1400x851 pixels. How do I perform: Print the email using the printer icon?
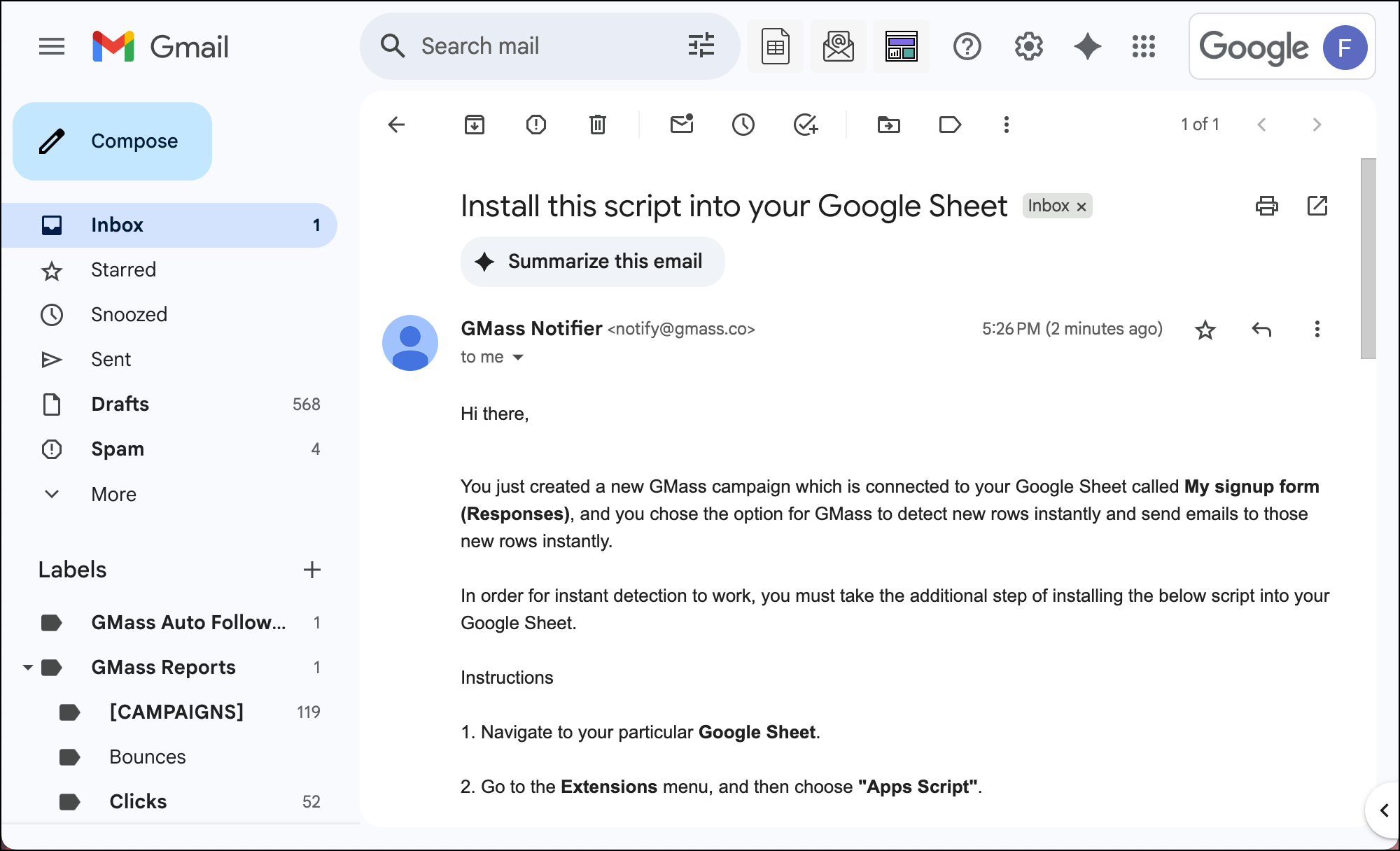click(1266, 206)
